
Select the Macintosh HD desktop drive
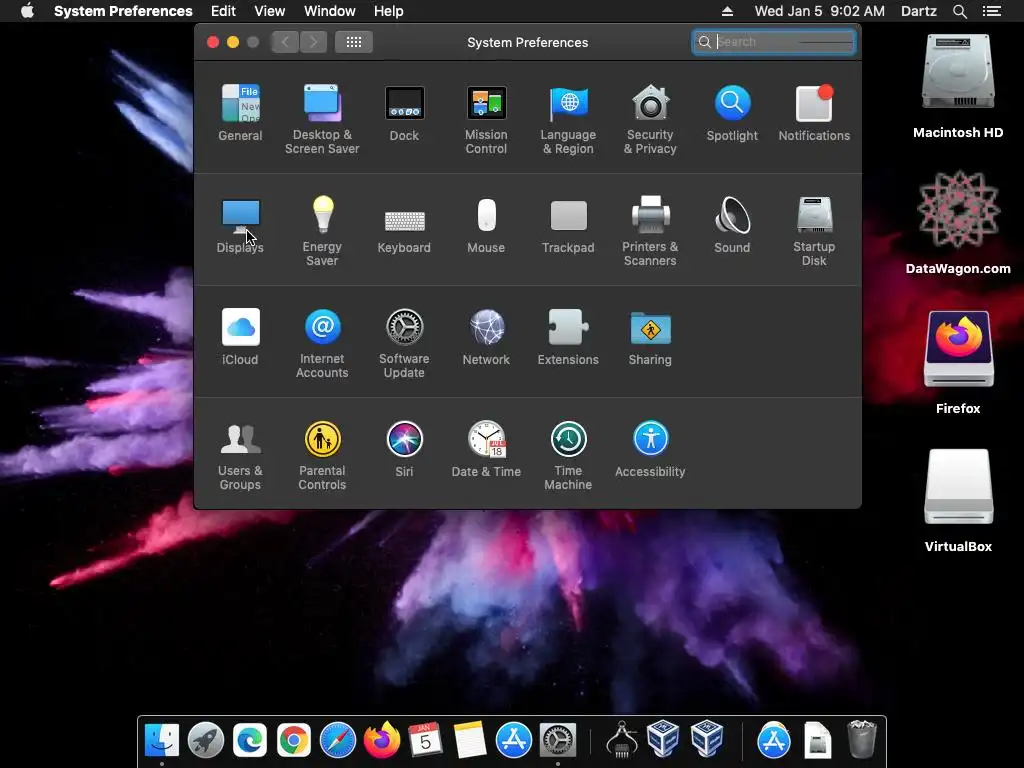point(958,87)
